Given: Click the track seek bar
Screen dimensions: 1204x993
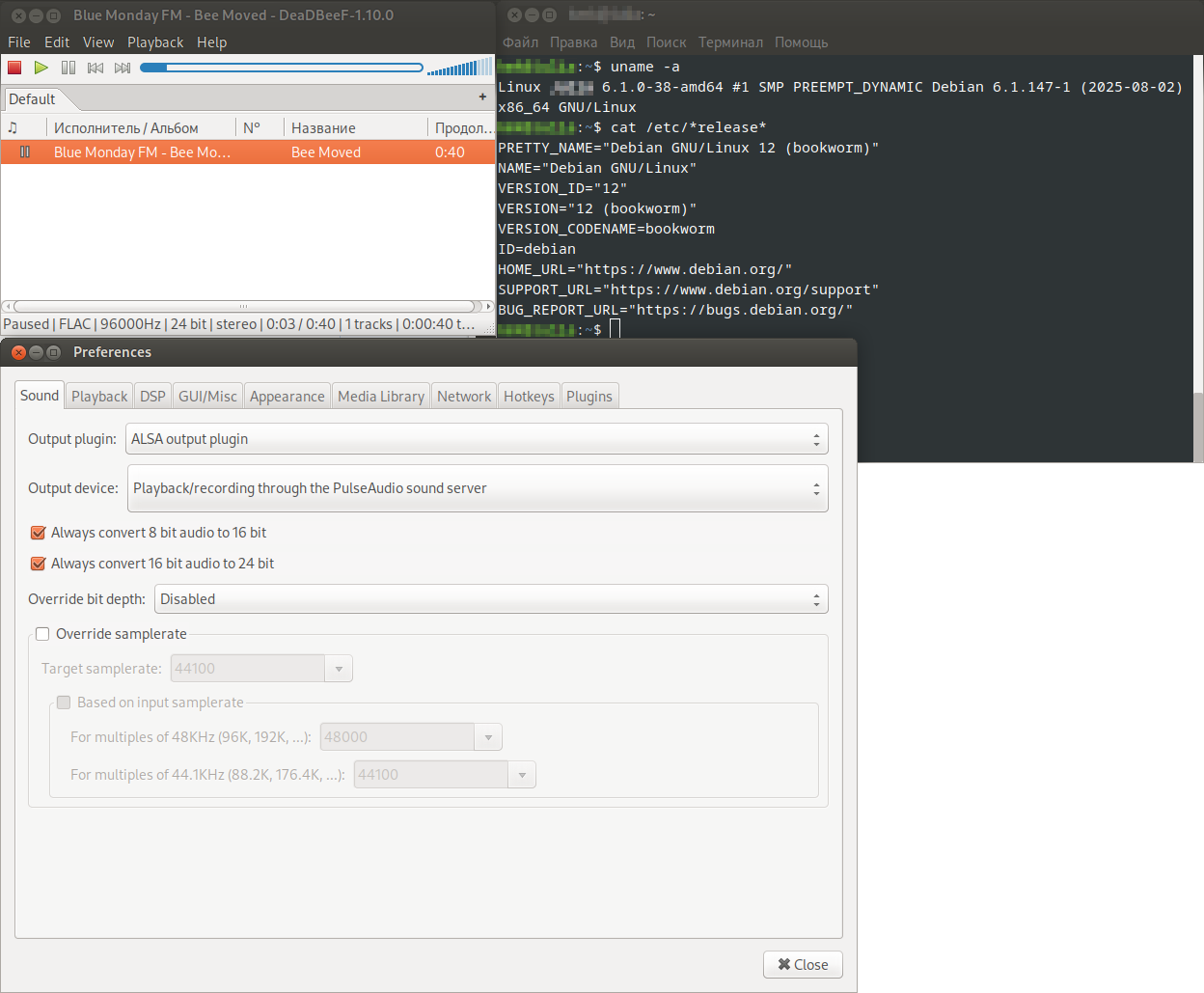Looking at the screenshot, I should point(281,68).
